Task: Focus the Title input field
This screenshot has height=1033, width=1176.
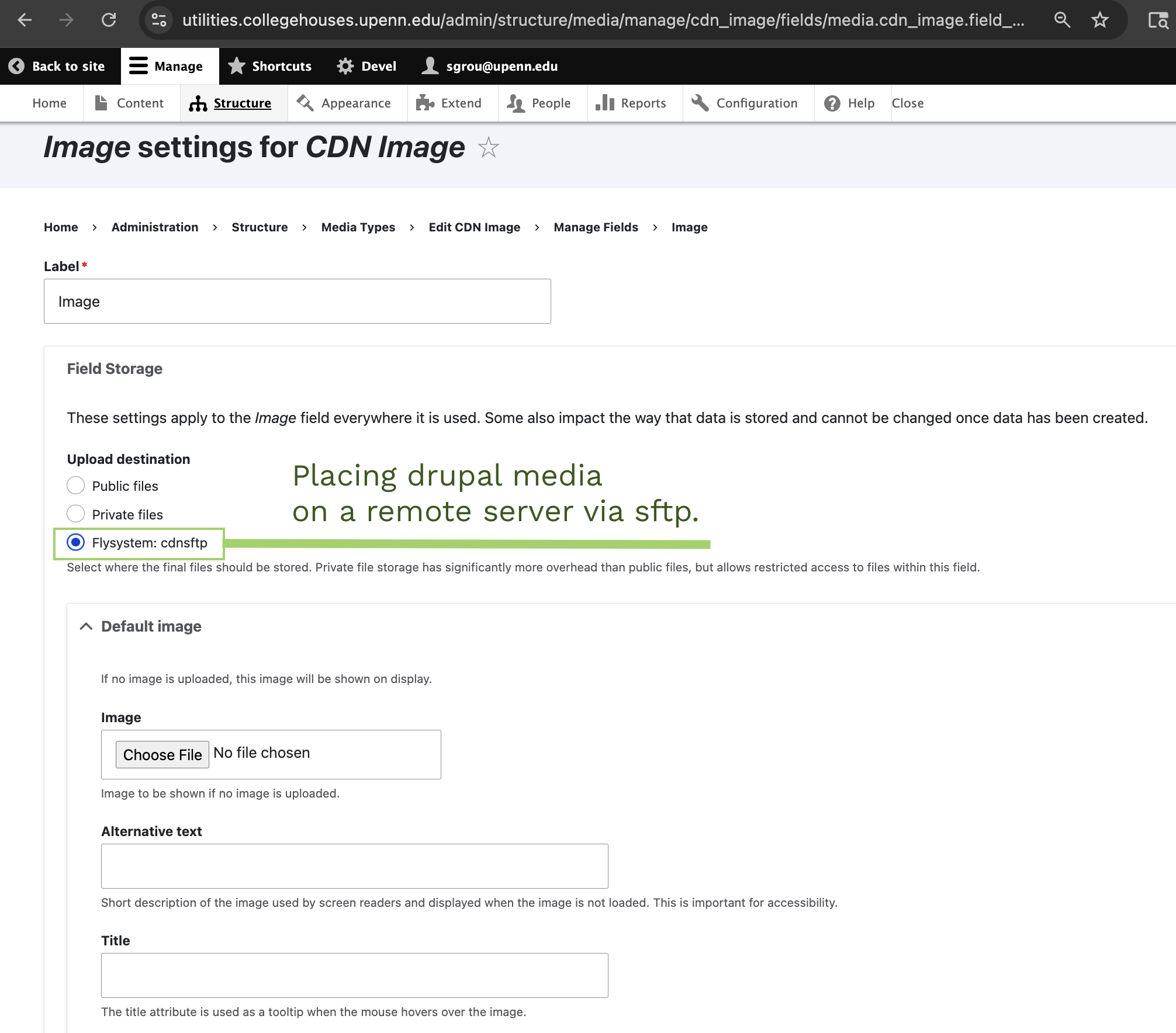Action: point(355,975)
